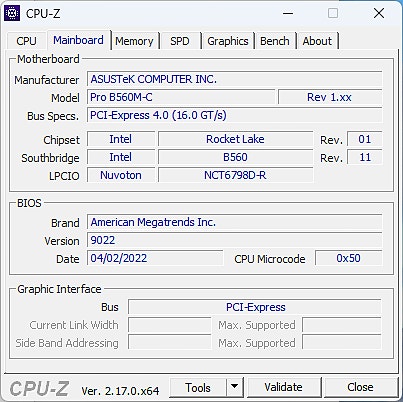Click the Chipset vendor Intel field
The height and width of the screenshot is (402, 403).
[121, 139]
